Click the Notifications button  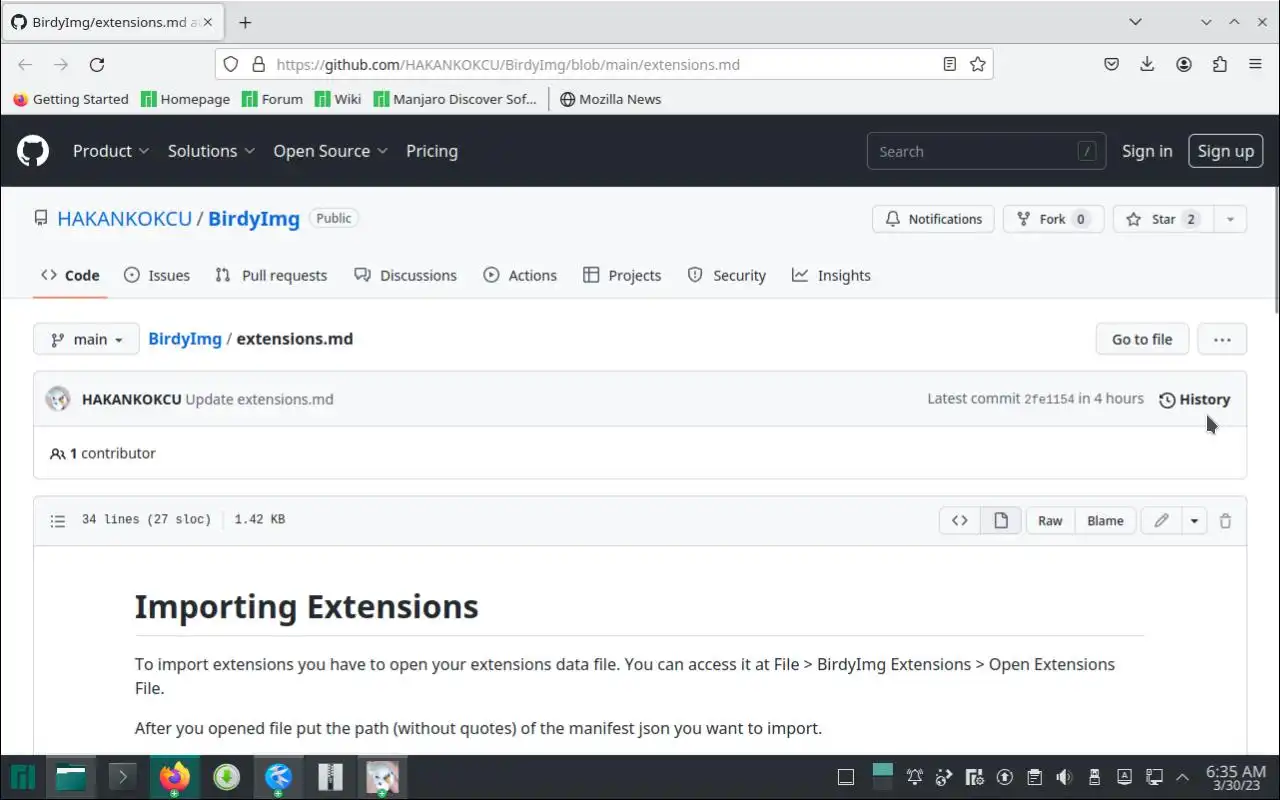(934, 219)
